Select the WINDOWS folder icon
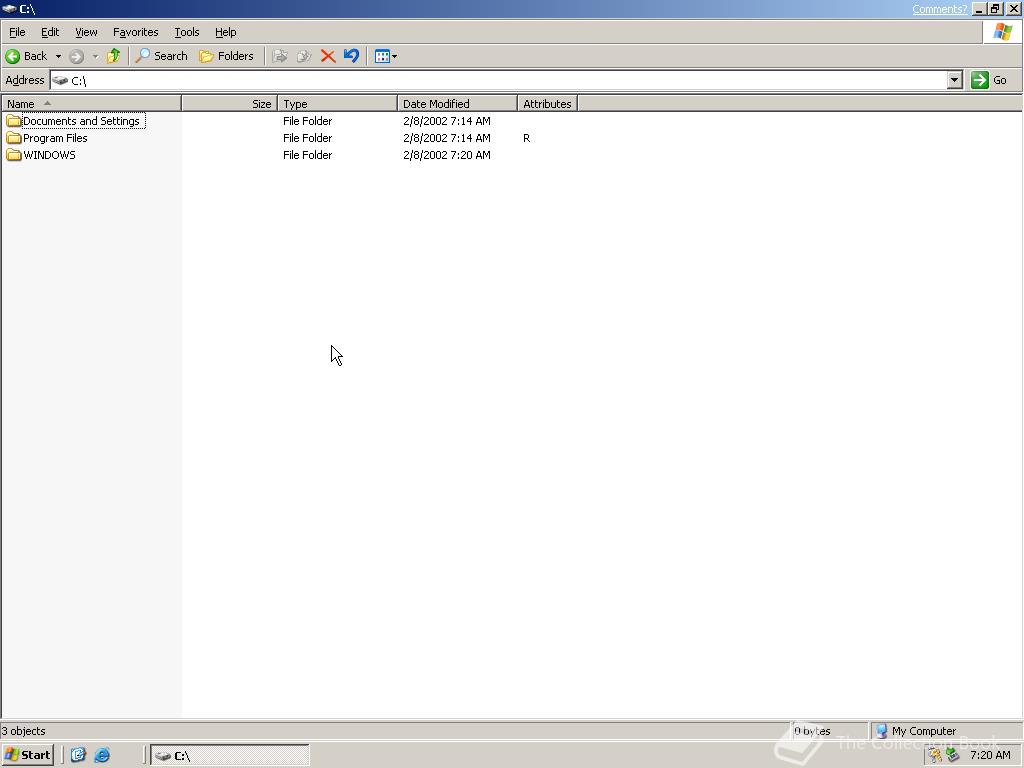The width and height of the screenshot is (1024, 768). click(x=14, y=155)
